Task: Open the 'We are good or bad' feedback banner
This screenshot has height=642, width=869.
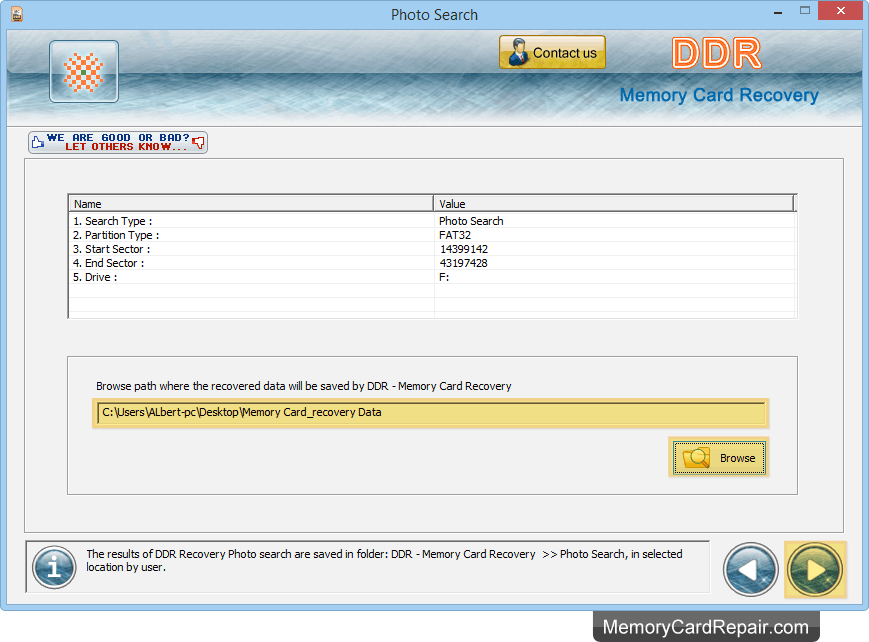Action: click(117, 142)
